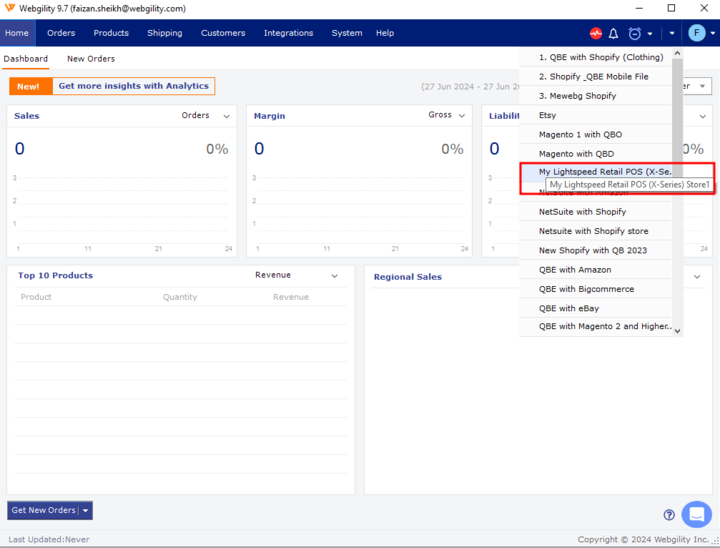
Task: Collapse the store profile dropdown arrow
Action: [x=672, y=33]
